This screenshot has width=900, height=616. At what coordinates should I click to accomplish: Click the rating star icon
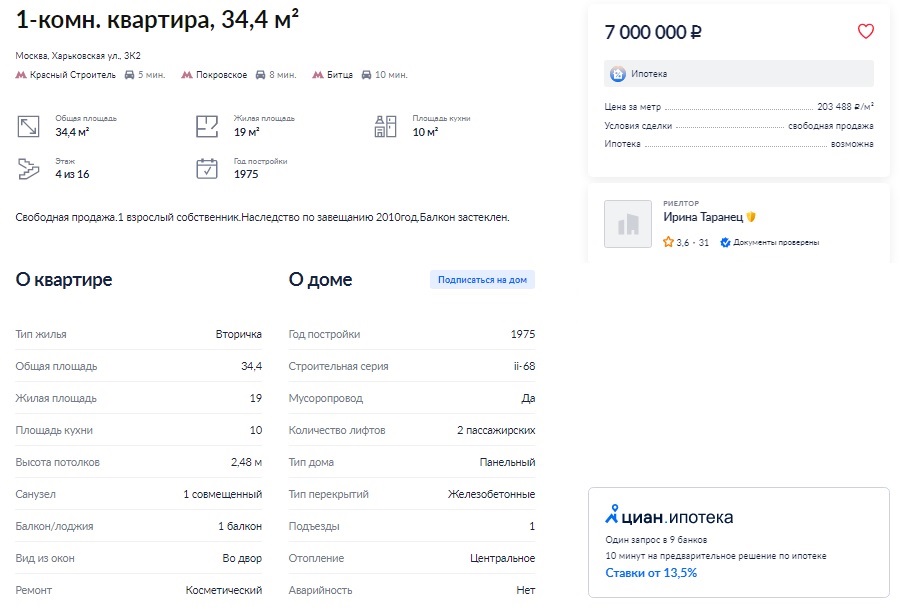click(x=668, y=242)
